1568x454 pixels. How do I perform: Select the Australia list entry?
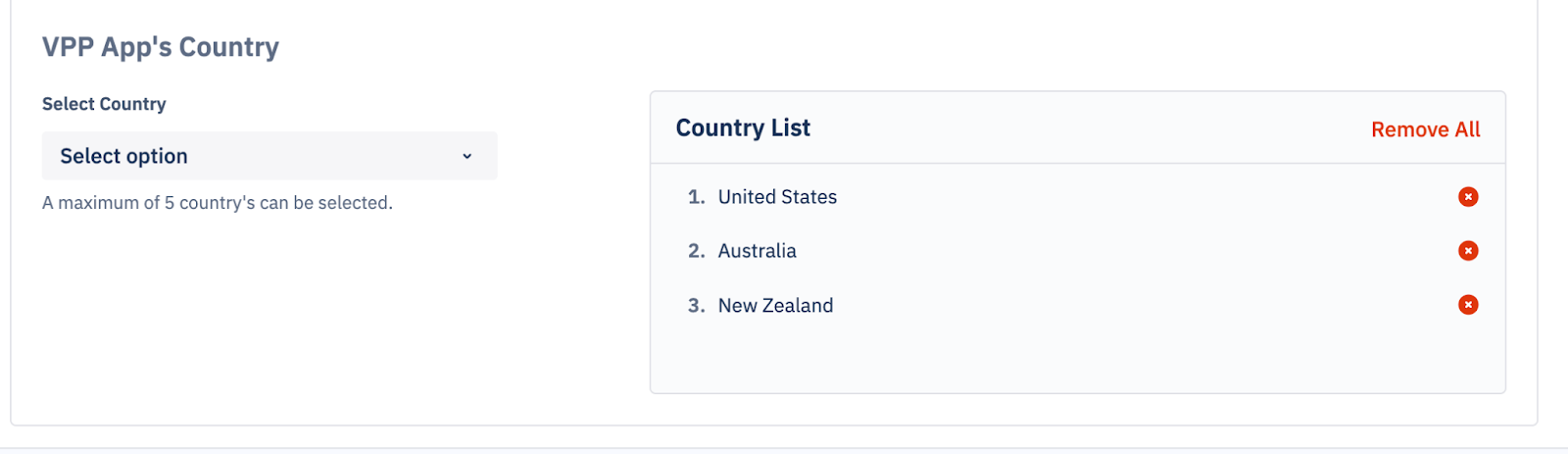[x=757, y=251]
